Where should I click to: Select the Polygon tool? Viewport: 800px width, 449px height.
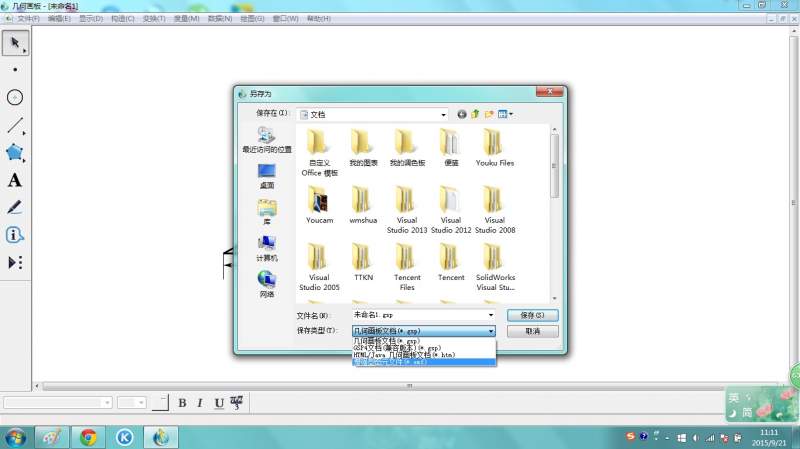[x=15, y=152]
